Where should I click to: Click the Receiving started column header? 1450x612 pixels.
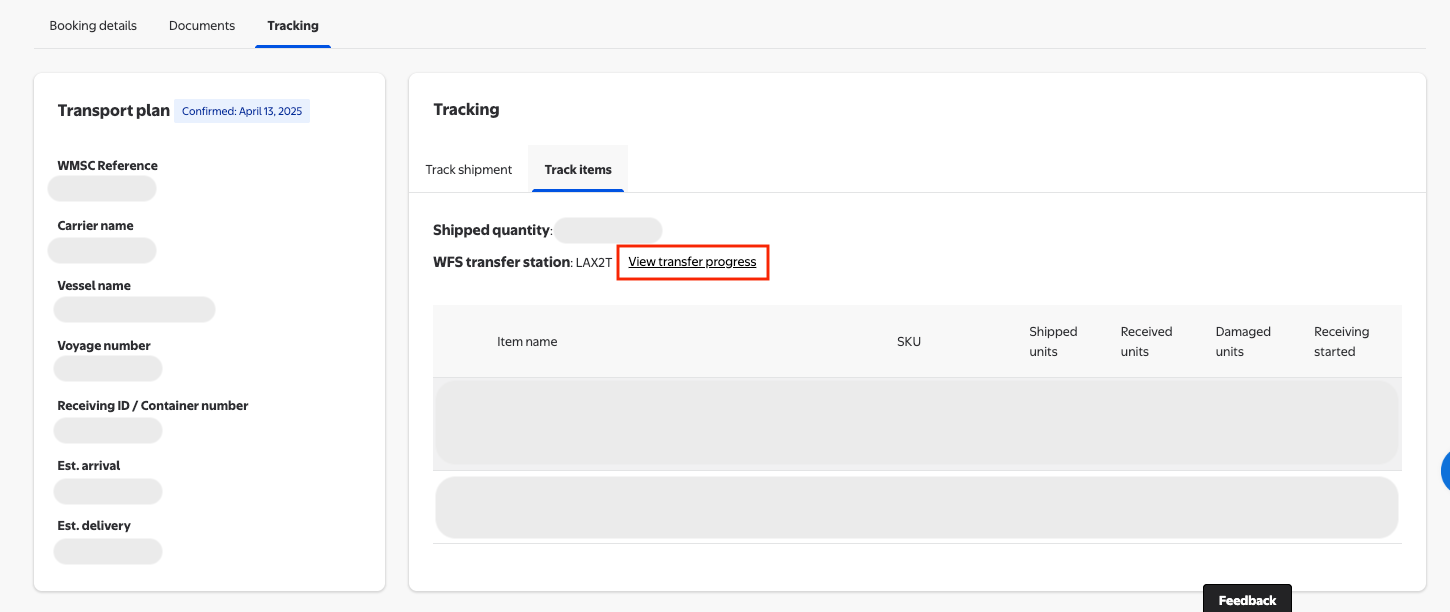[1341, 342]
